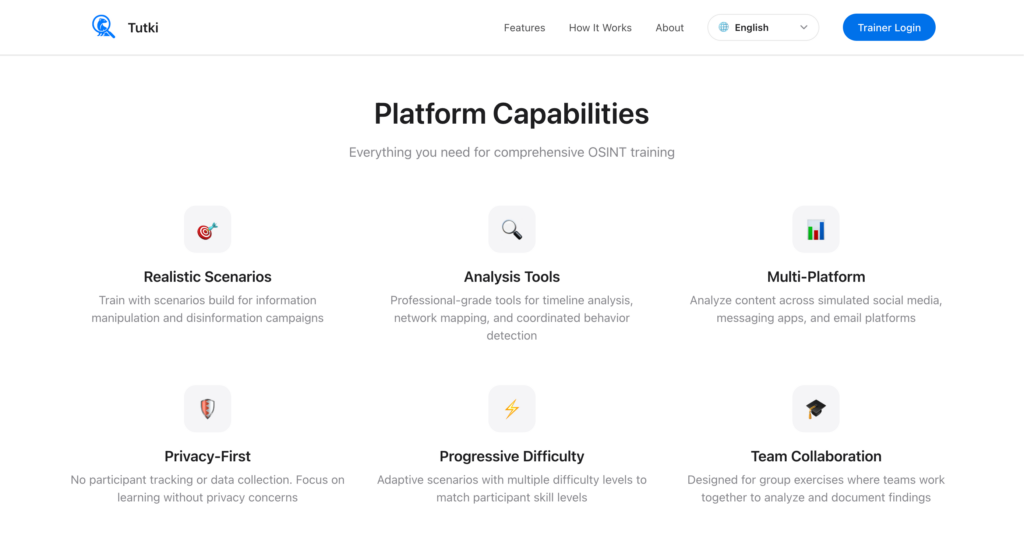This screenshot has width=1024, height=557.
Task: Click the Tutki brand name text
Action: click(x=143, y=28)
